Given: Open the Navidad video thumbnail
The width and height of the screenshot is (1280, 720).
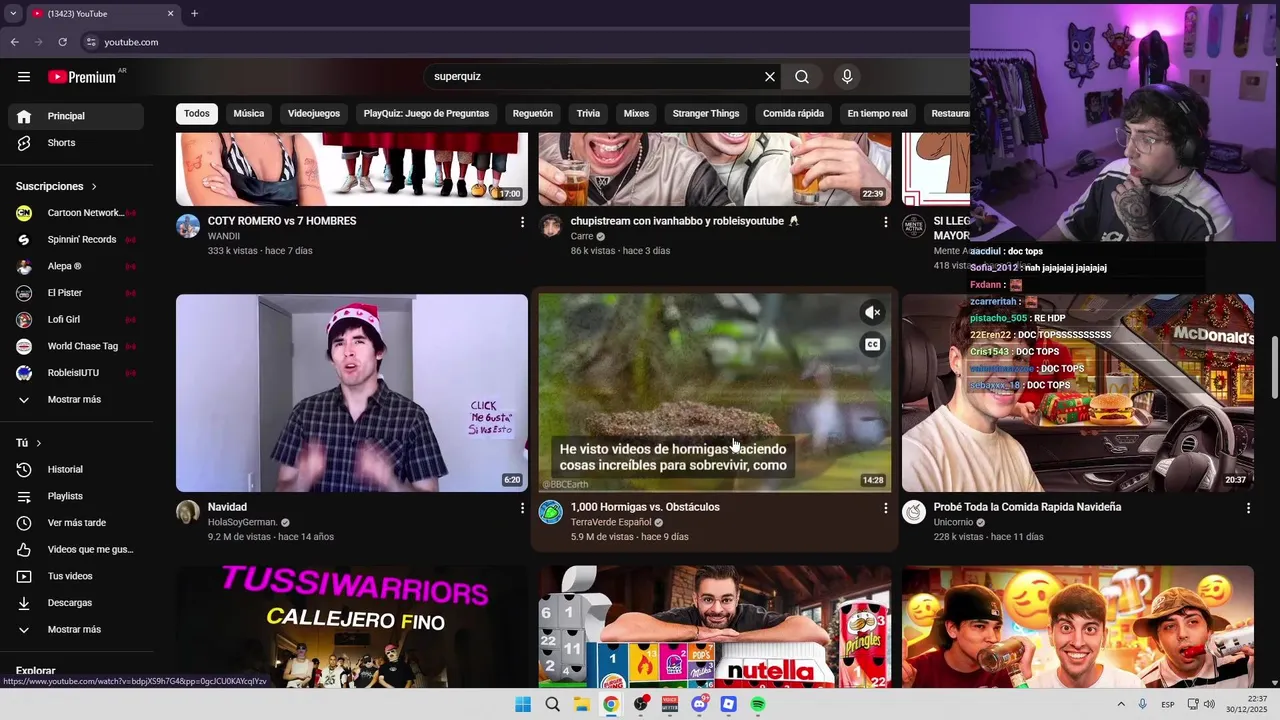Looking at the screenshot, I should [x=352, y=393].
